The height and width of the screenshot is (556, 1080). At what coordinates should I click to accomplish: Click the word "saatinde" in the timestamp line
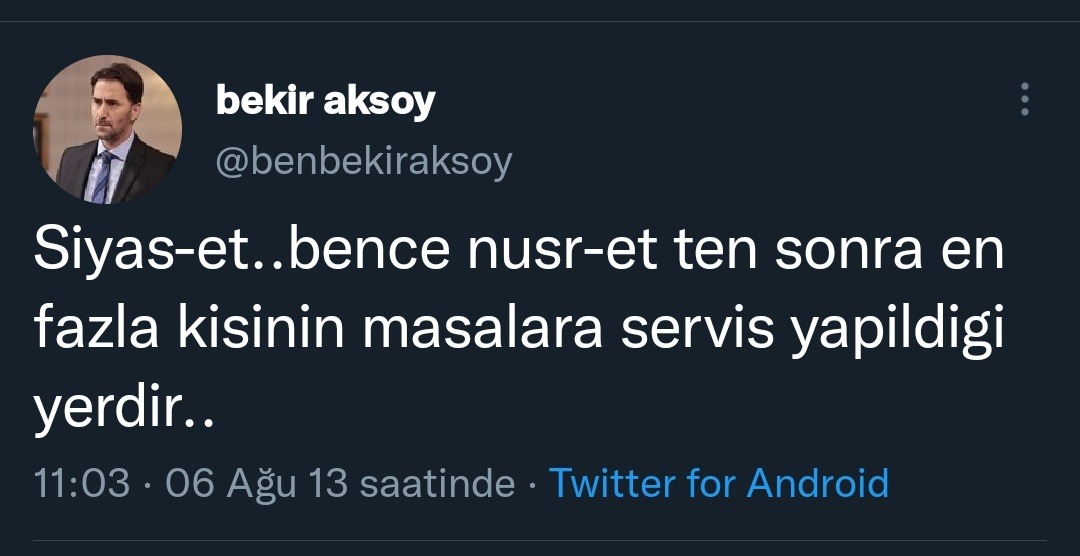[x=436, y=483]
